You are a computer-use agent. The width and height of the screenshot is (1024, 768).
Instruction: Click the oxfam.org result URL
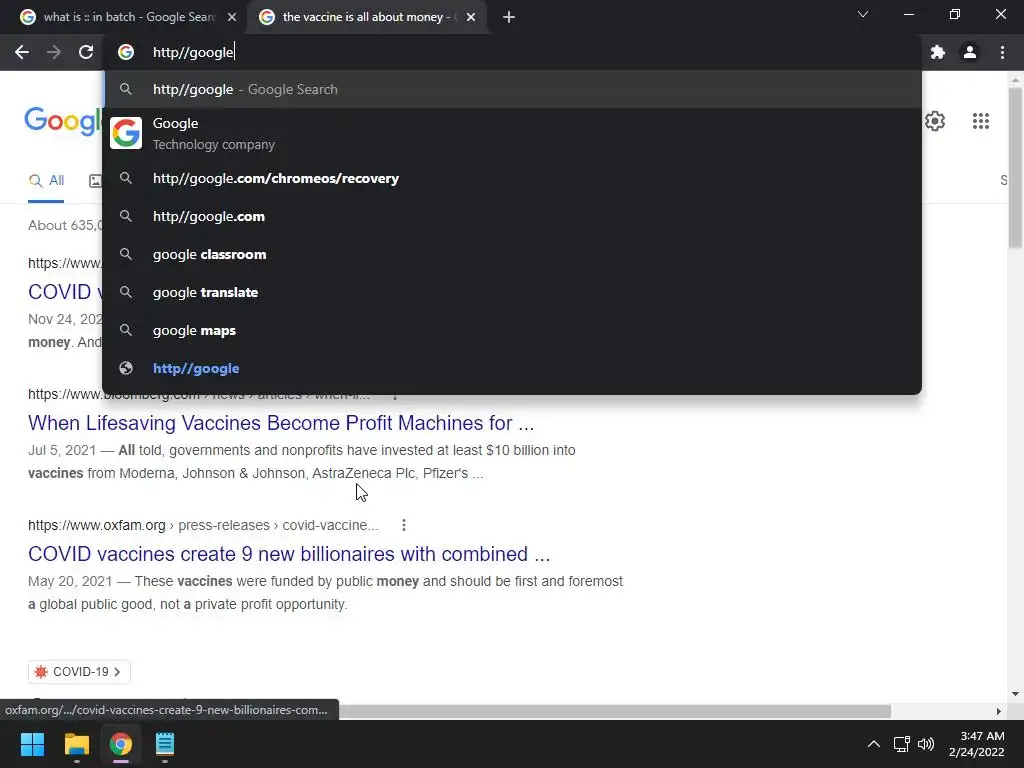203,525
